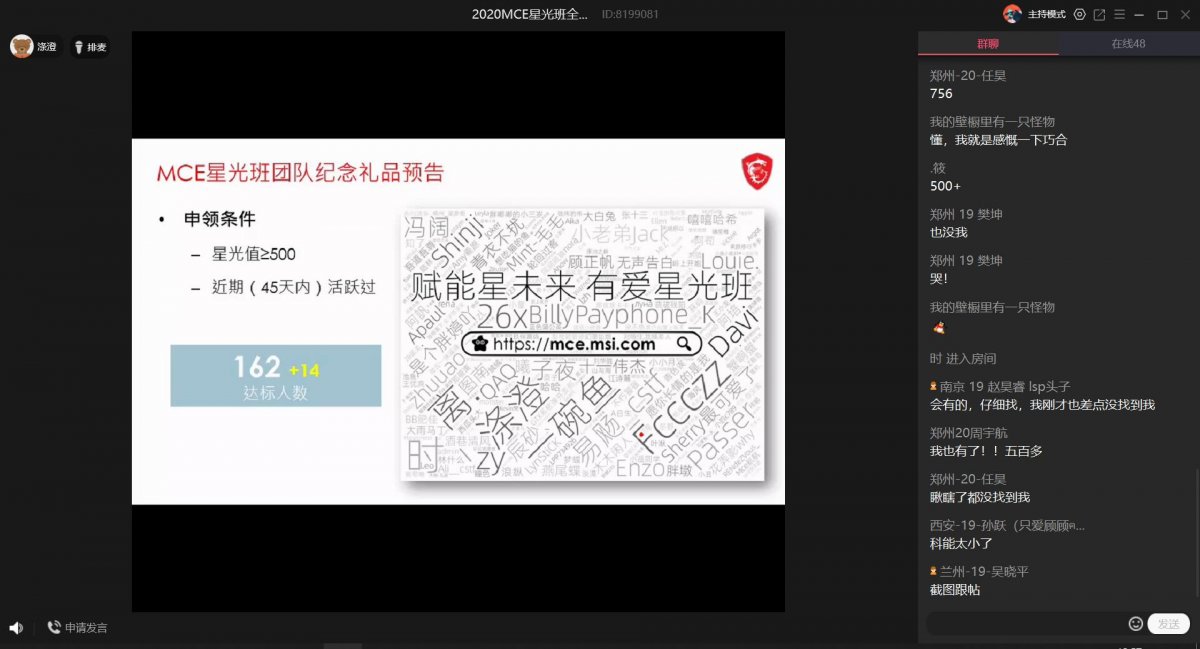Click the room ID:8199081 text

tap(631, 14)
